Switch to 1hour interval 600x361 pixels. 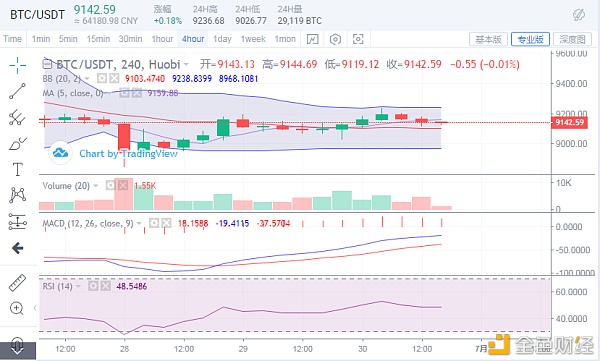(x=162, y=39)
